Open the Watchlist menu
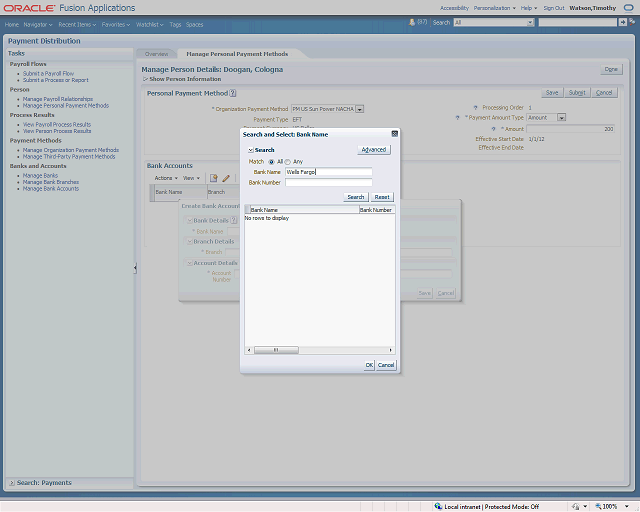Image resolution: width=640 pixels, height=512 pixels. pyautogui.click(x=149, y=24)
